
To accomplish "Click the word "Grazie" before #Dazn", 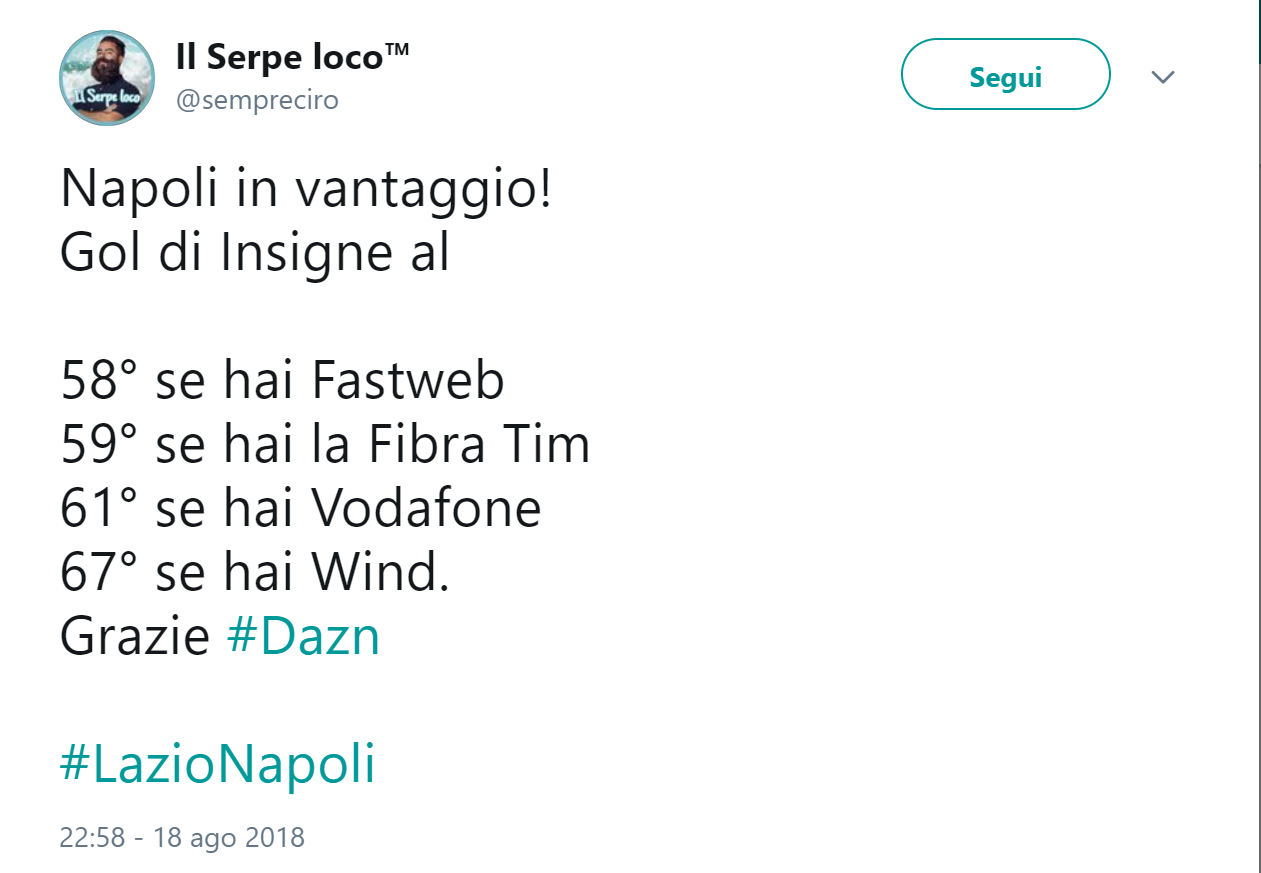I will click(x=135, y=636).
